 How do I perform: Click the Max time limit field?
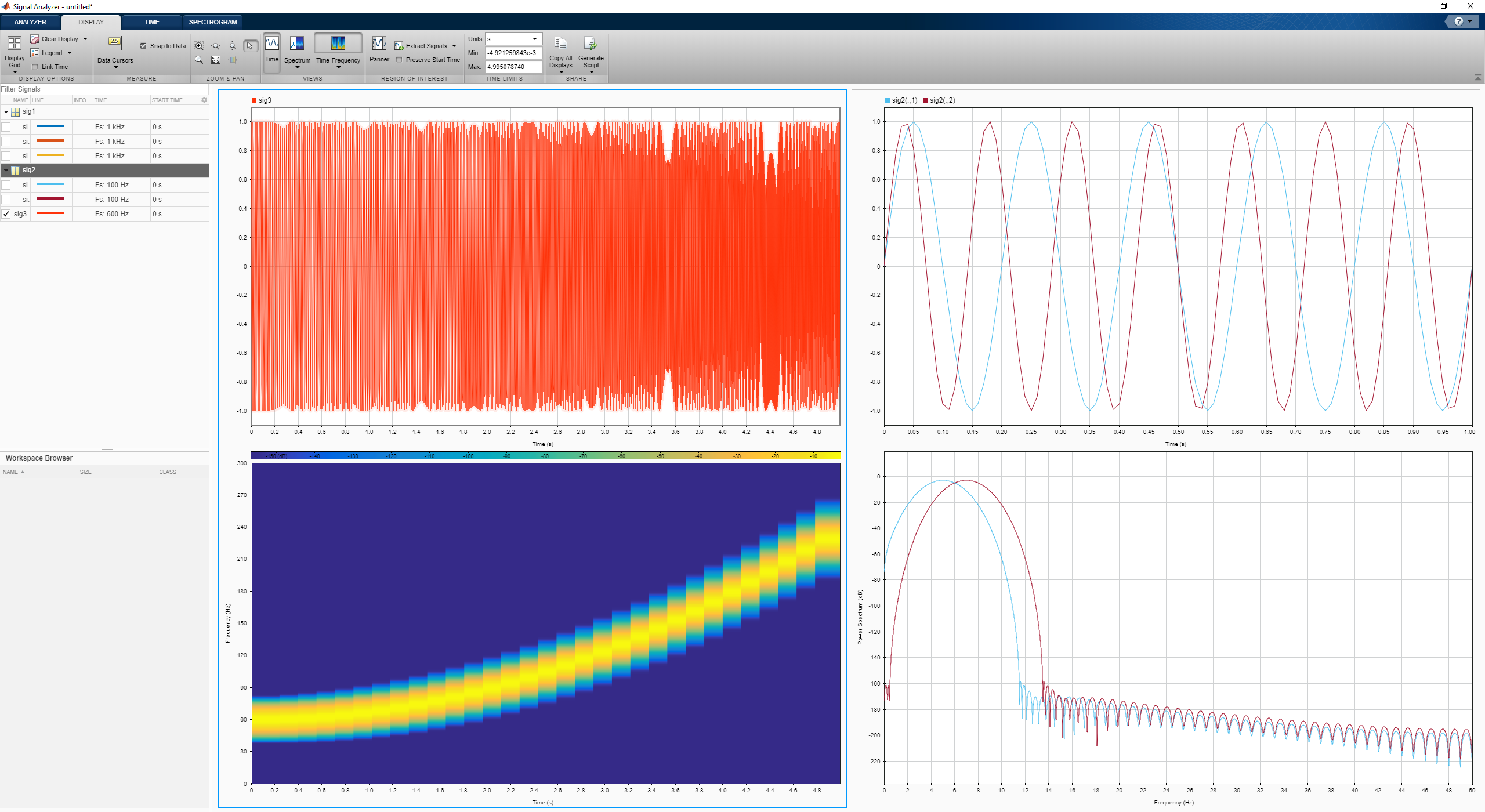pyautogui.click(x=513, y=67)
